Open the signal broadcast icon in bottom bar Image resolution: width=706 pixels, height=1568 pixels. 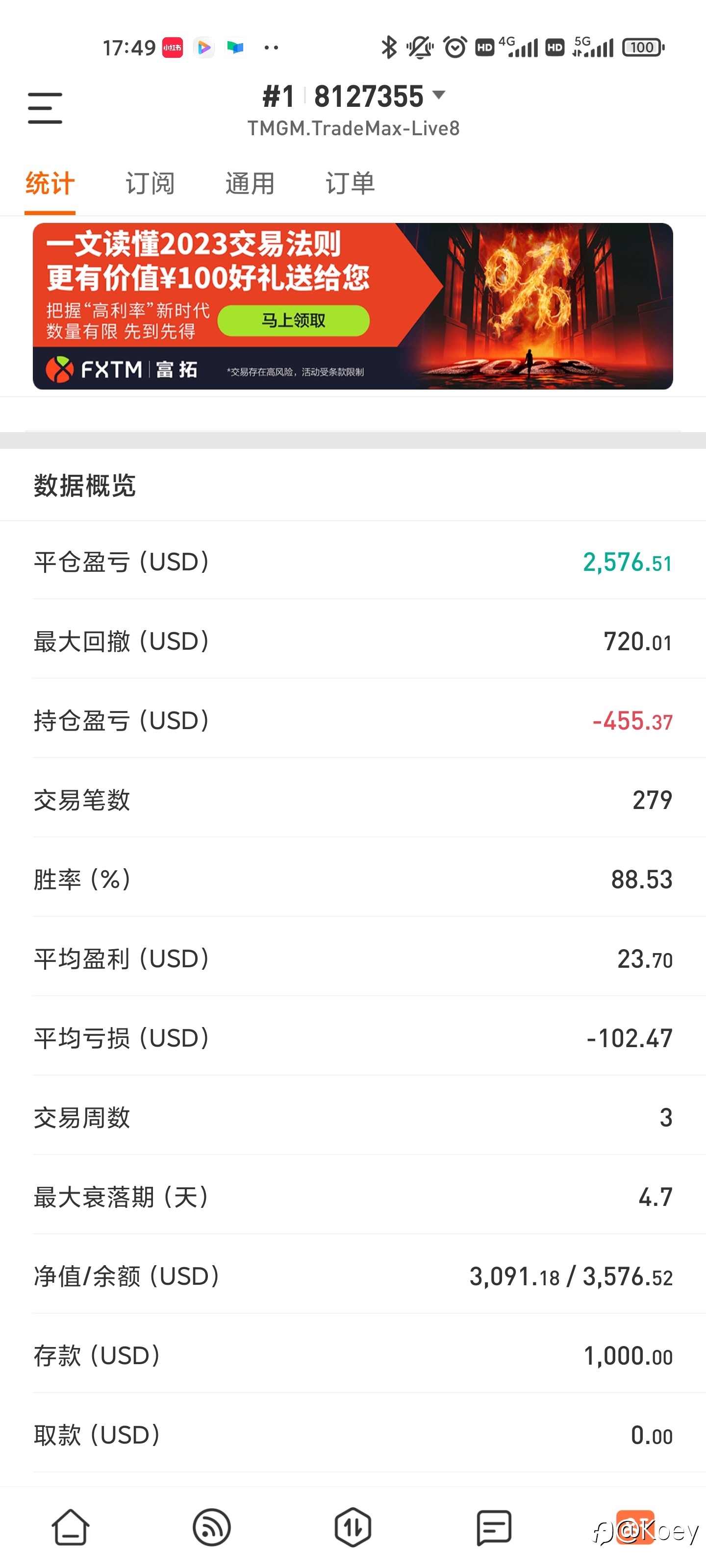click(211, 1527)
